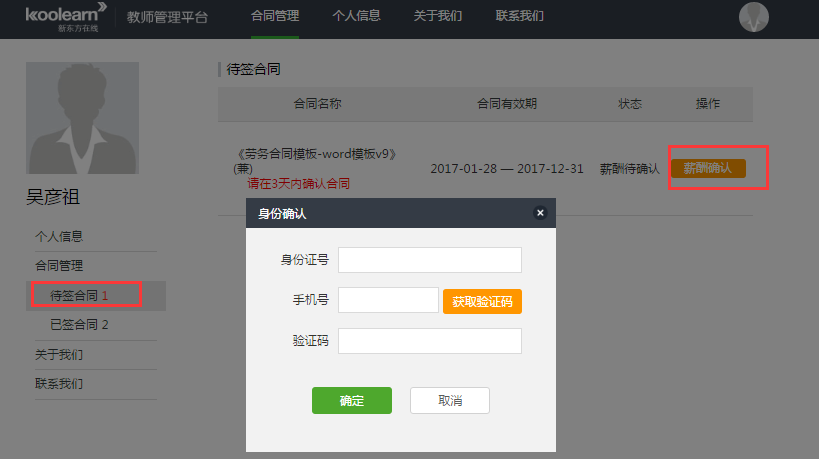Click the koolearn logo in header
This screenshot has height=459, width=819.
click(66, 17)
